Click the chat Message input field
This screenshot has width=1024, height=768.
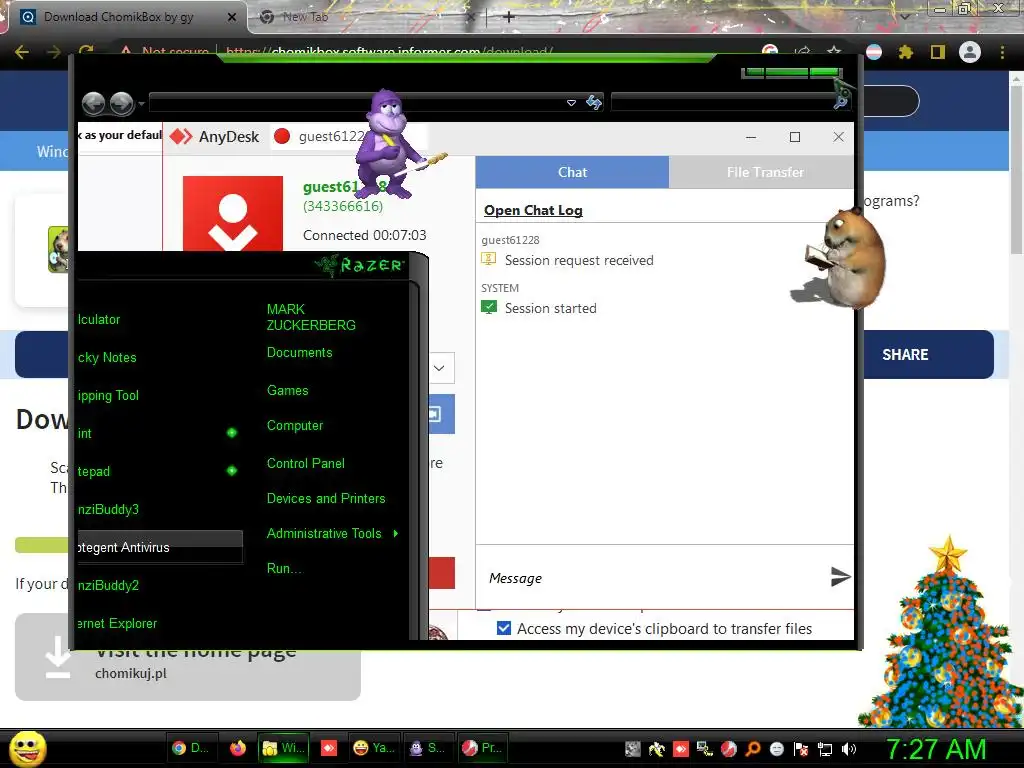pos(653,578)
